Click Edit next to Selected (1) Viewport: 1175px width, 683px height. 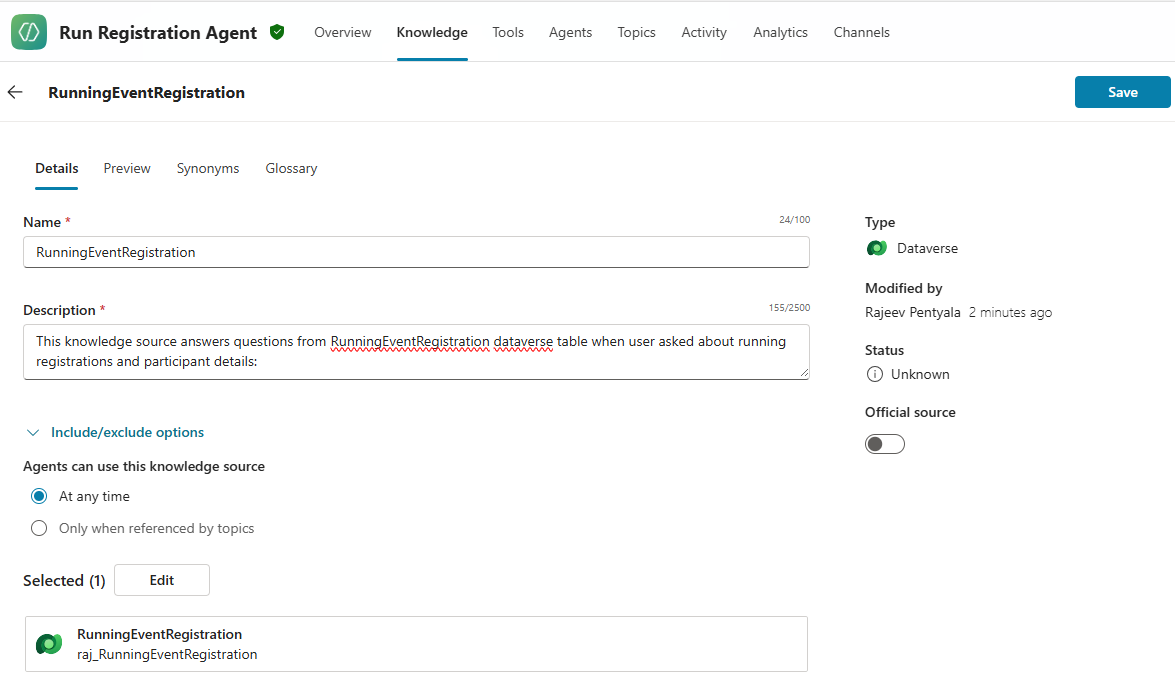pyautogui.click(x=162, y=580)
